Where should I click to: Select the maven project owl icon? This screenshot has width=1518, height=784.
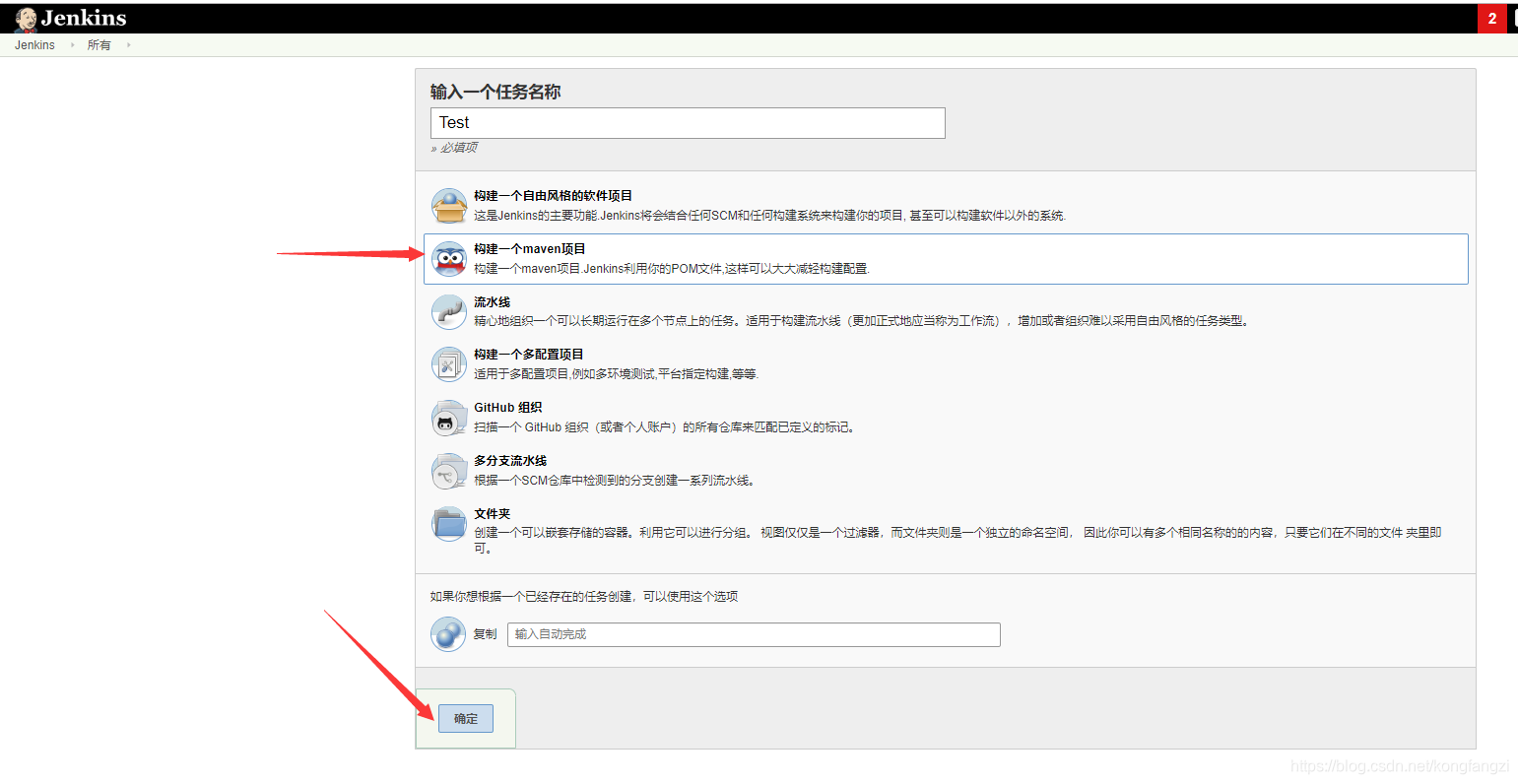[449, 259]
